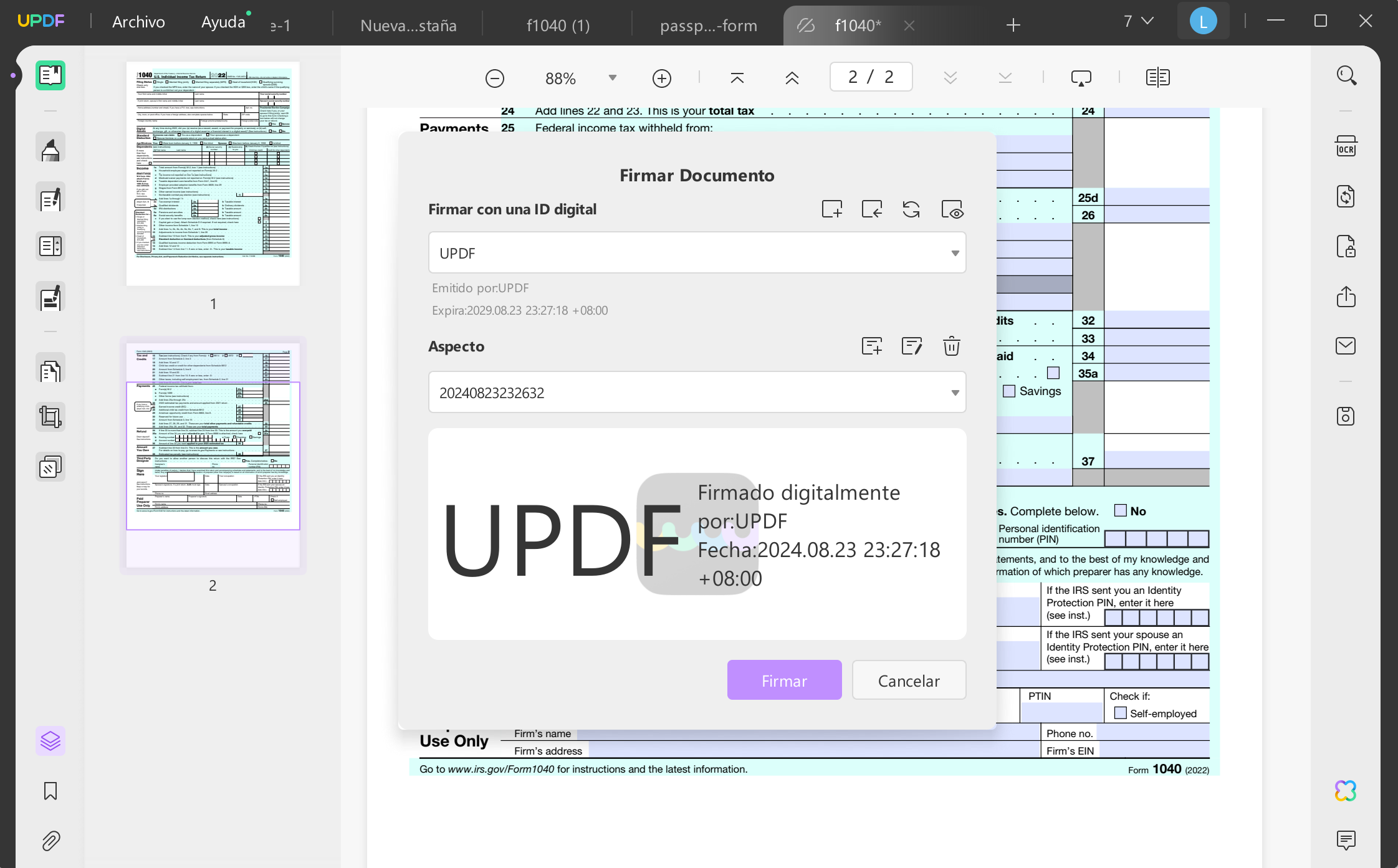Click the Cancelar button
This screenshot has height=868, width=1398.
909,680
